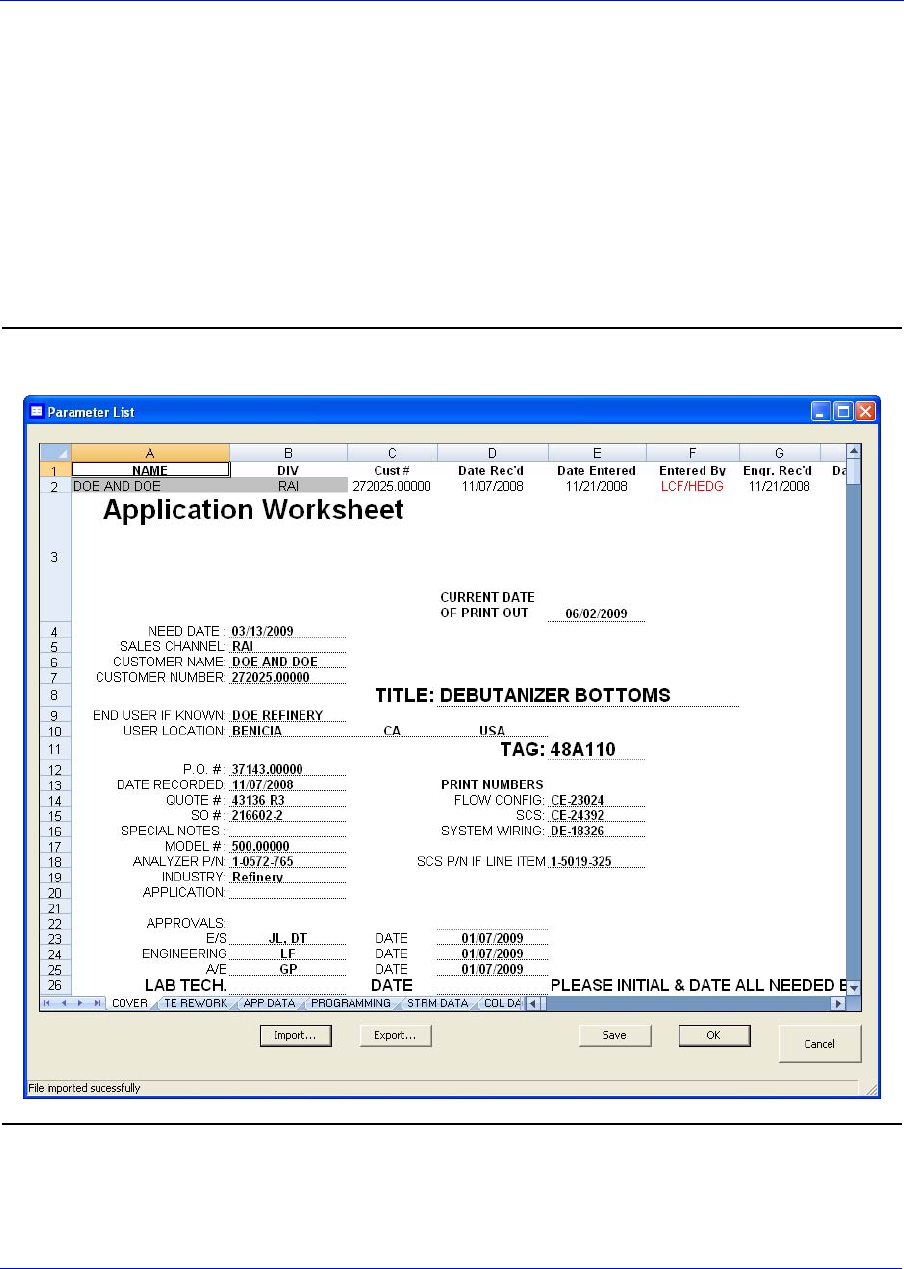Image resolution: width=904 pixels, height=1269 pixels.
Task: Switch to the COVER sheet tab
Action: (130, 1003)
